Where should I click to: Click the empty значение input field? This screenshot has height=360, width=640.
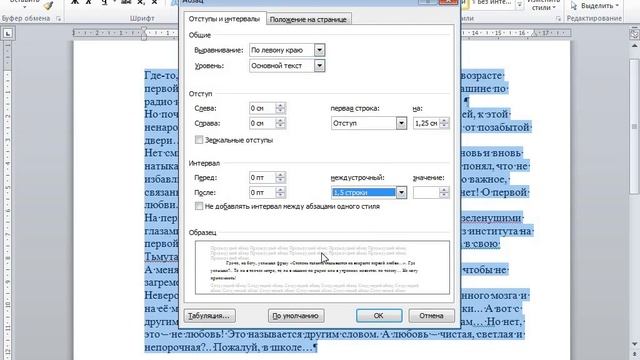coord(426,193)
